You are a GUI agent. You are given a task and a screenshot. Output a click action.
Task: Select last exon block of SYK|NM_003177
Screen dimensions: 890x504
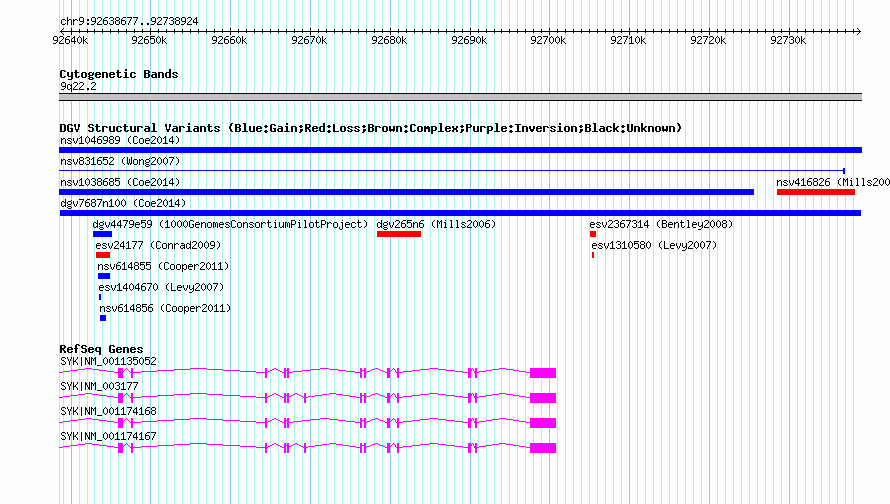[x=543, y=398]
